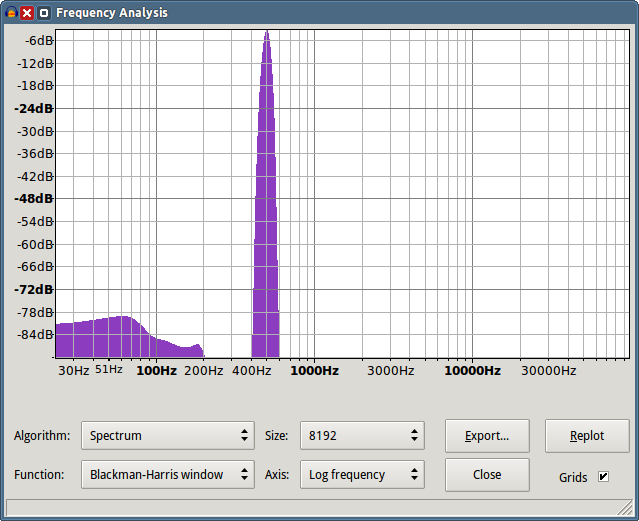Click the 30000Hz frequency label
This screenshot has height=521, width=639.
549,371
